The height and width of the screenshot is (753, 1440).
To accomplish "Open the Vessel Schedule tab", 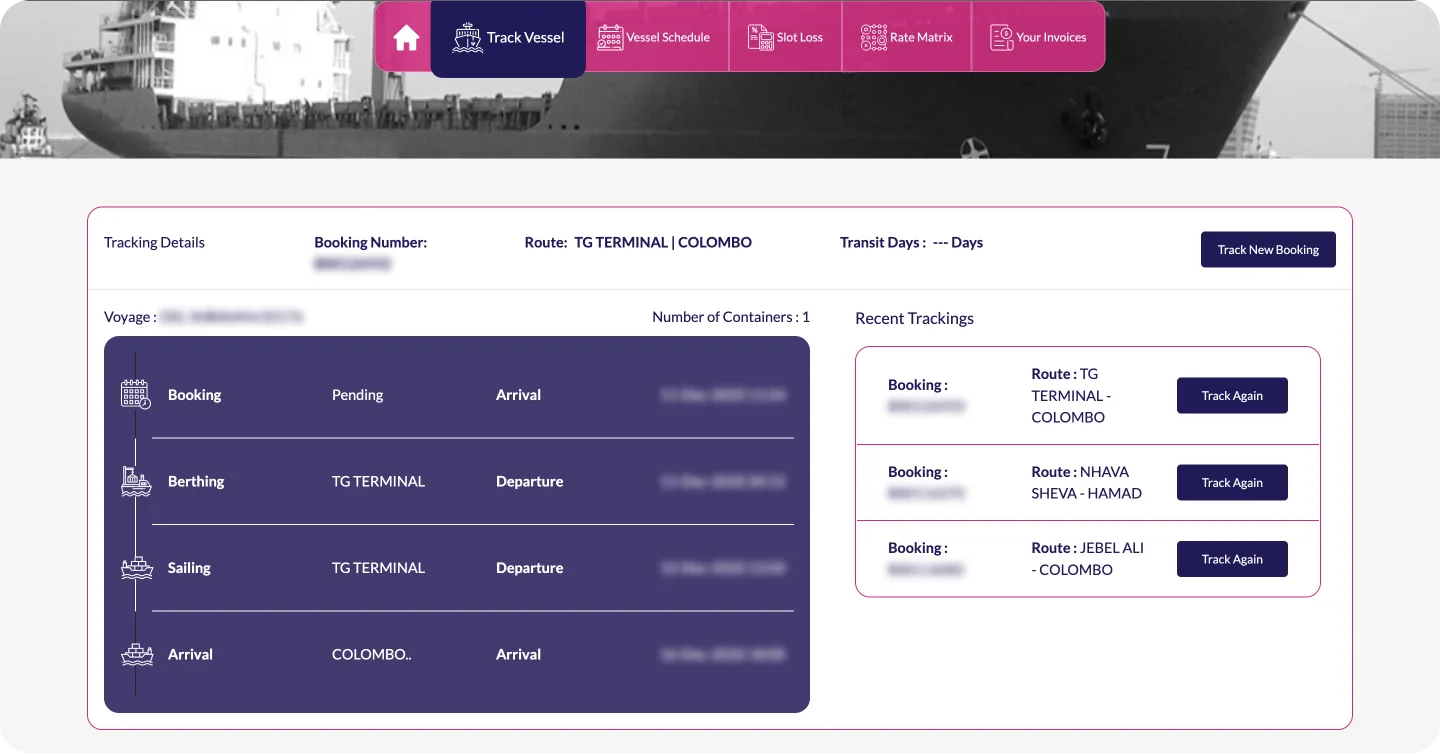I will click(x=657, y=37).
